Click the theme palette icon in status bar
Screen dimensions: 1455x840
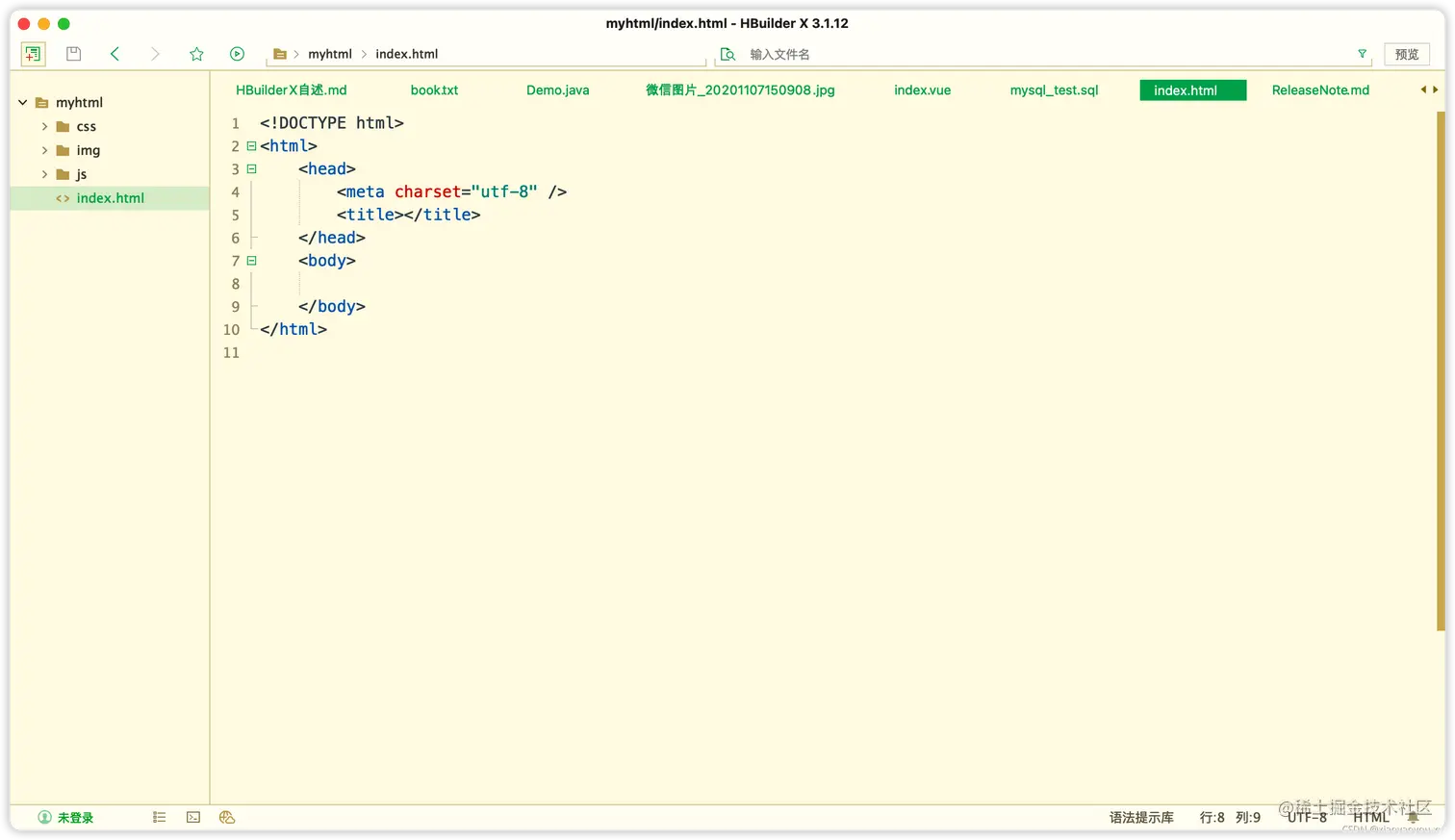pyautogui.click(x=227, y=817)
